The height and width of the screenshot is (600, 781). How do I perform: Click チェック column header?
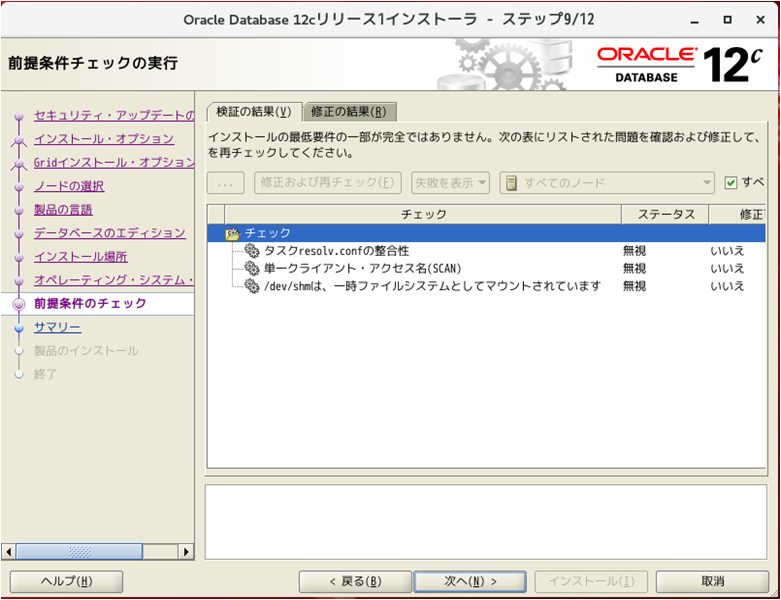tap(423, 215)
